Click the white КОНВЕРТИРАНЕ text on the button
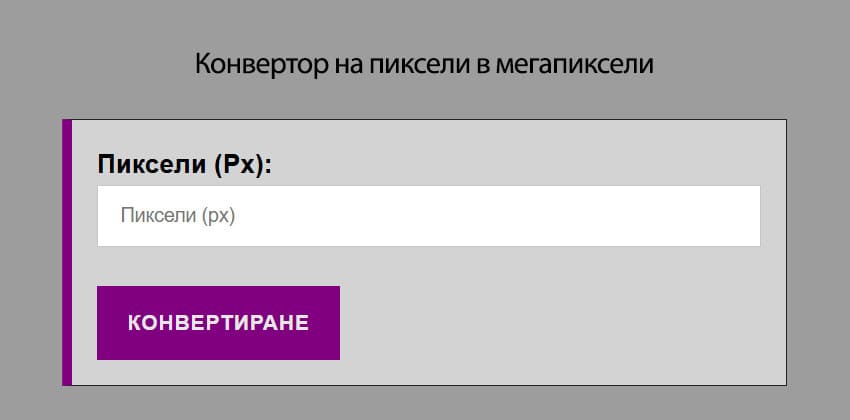Viewport: 850px width, 420px height. 218,323
